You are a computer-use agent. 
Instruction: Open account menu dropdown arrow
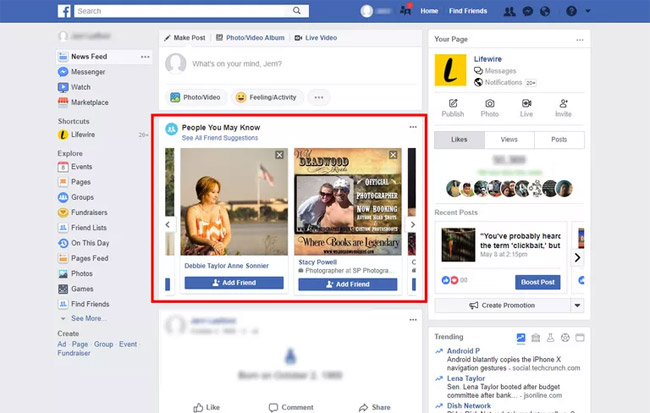pos(588,11)
